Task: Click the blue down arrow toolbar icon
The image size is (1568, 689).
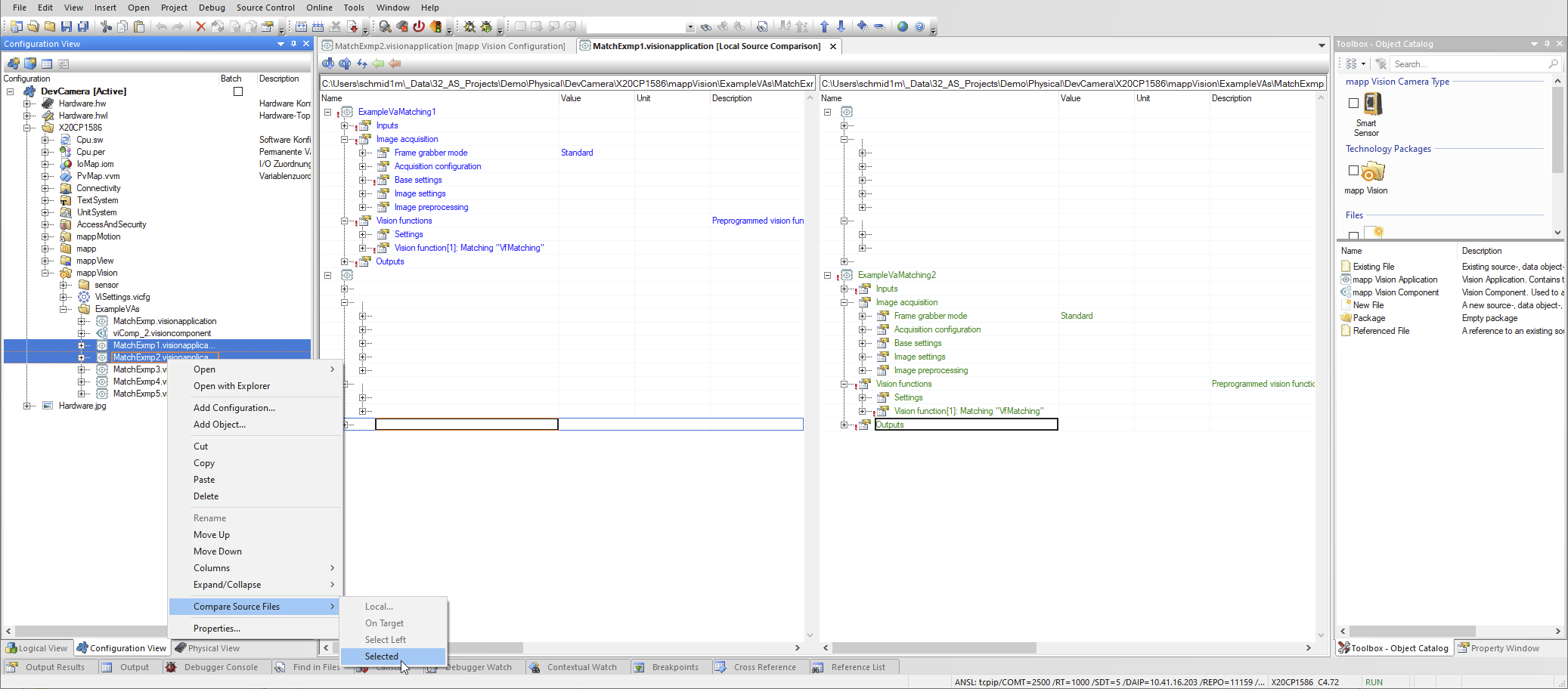Action: tap(841, 26)
